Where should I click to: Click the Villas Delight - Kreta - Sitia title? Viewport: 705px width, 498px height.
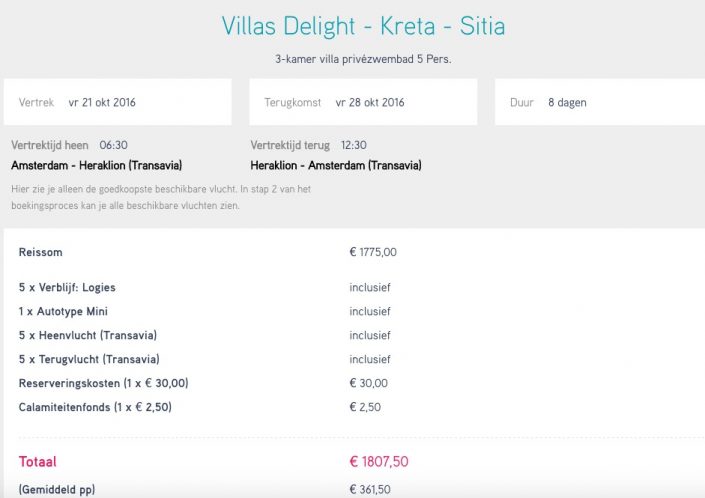click(363, 26)
